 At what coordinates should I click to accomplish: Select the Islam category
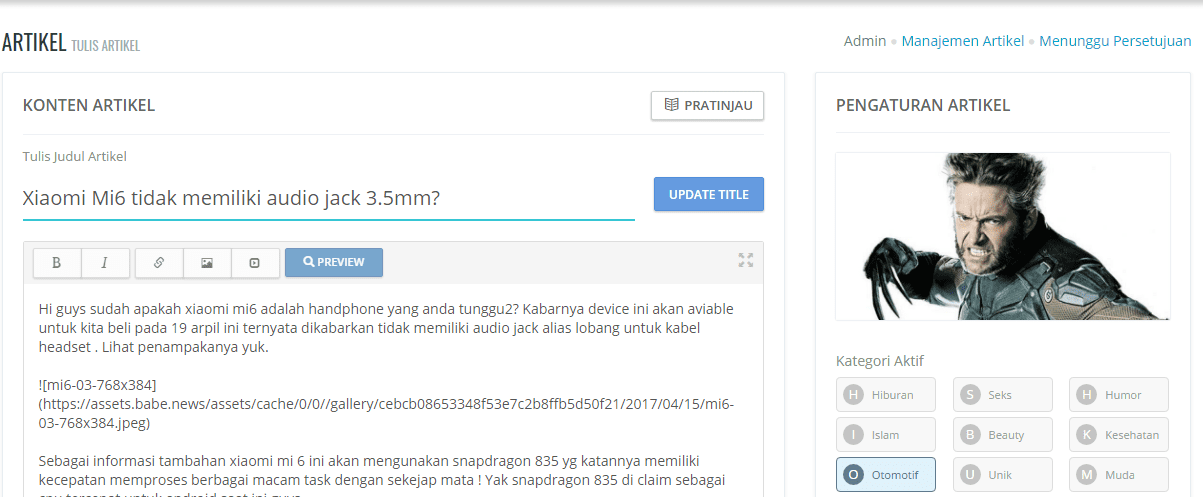[x=886, y=435]
